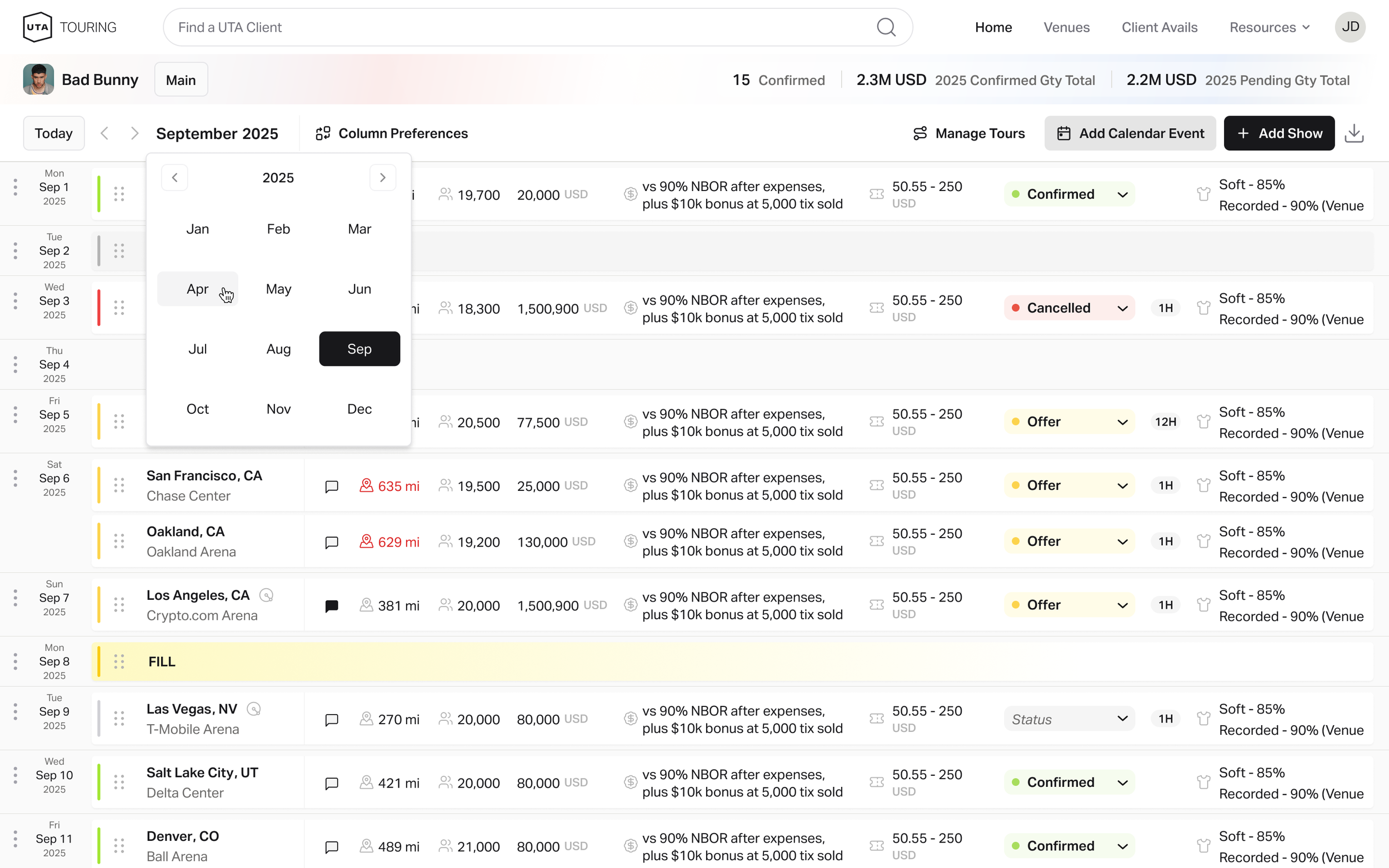The image size is (1389, 868).
Task: Go to next year in month picker
Action: (x=382, y=177)
